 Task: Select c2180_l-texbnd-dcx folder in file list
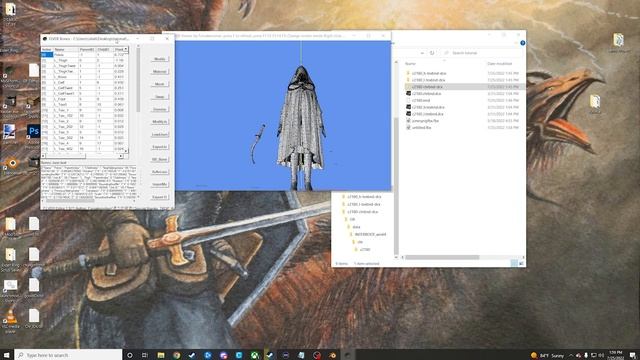[428, 80]
